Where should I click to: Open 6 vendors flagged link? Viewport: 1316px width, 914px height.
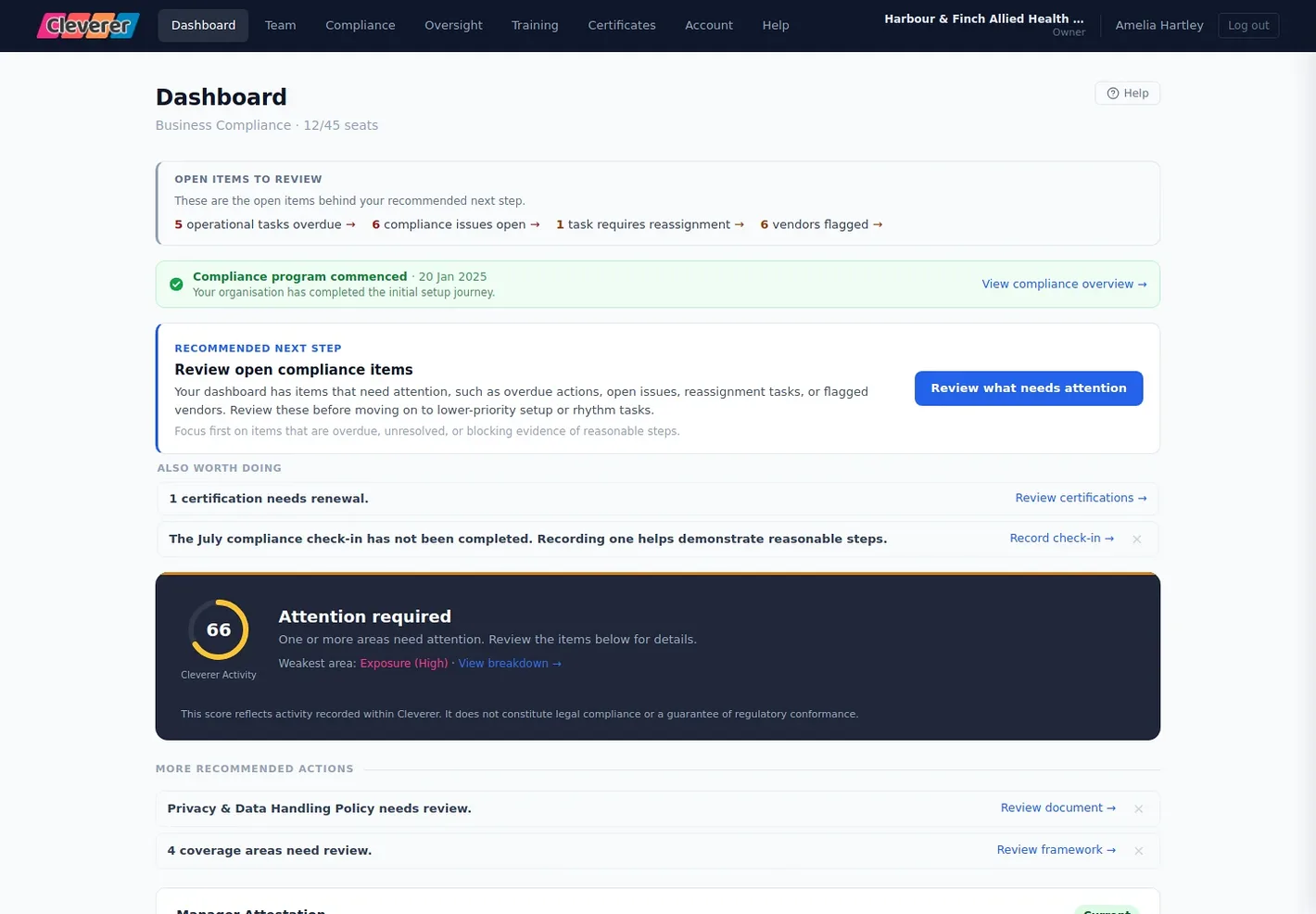(x=821, y=224)
